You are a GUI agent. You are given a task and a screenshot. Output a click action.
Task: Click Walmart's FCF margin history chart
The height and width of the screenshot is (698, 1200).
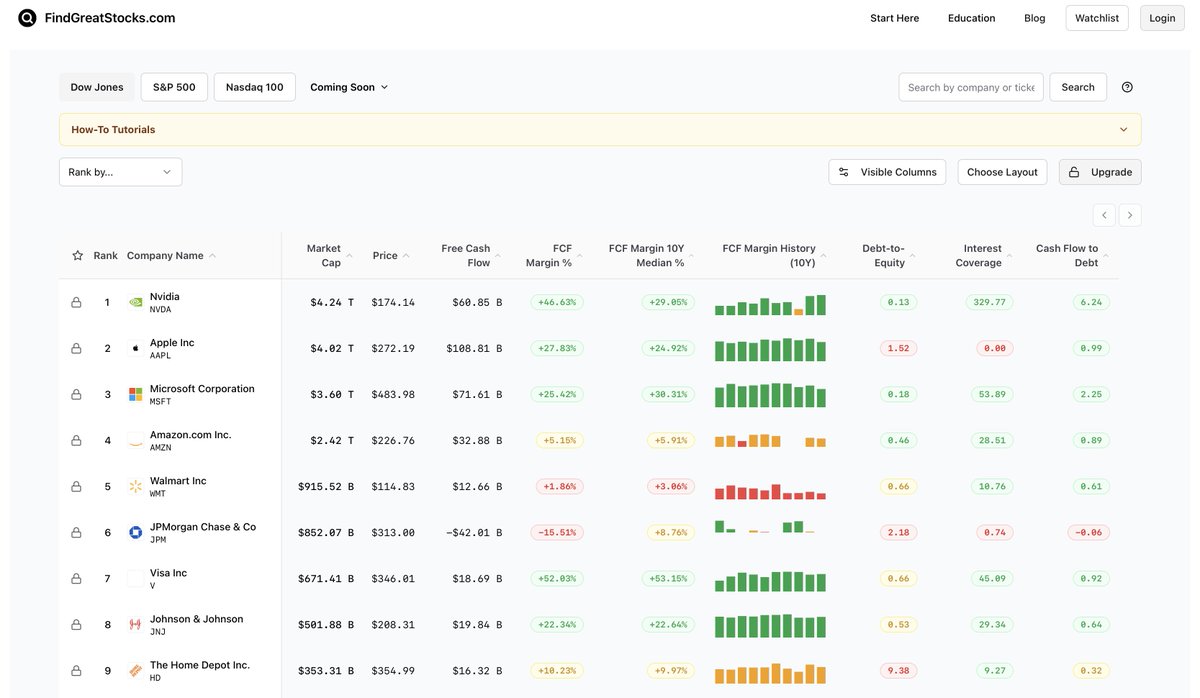tap(770, 491)
